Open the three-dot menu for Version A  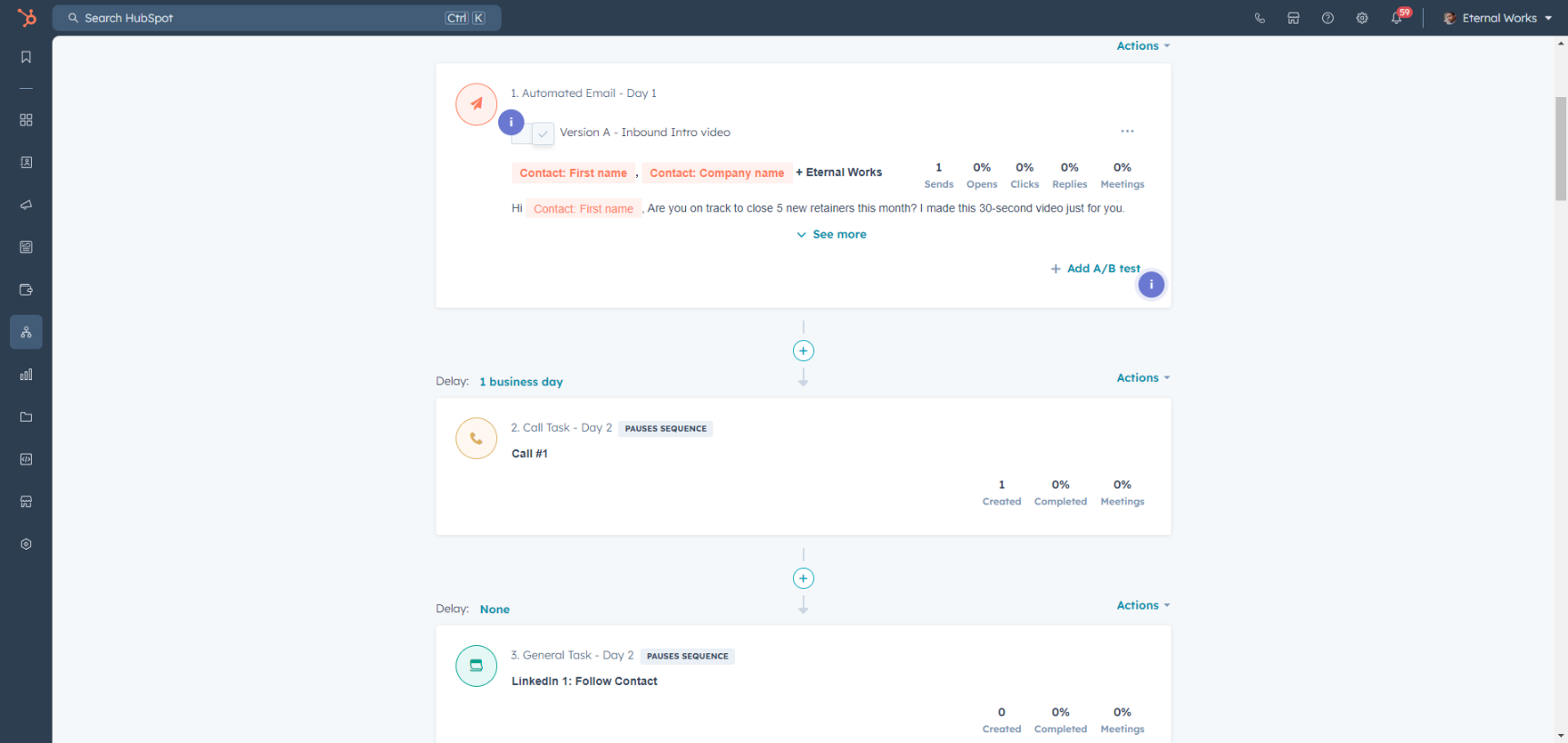[1127, 132]
